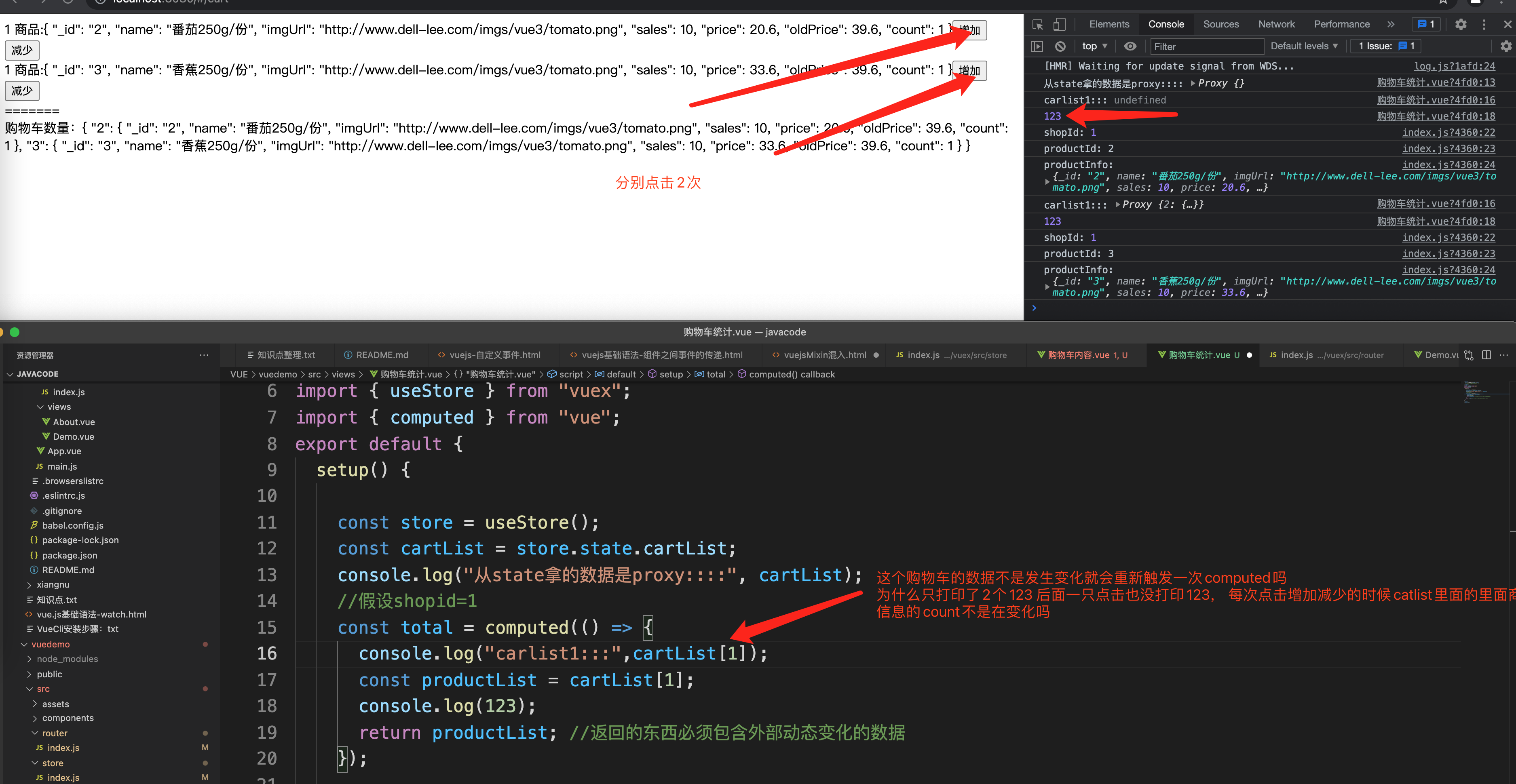Expand the node_modules folder
The image size is (1516, 784).
pos(67,659)
